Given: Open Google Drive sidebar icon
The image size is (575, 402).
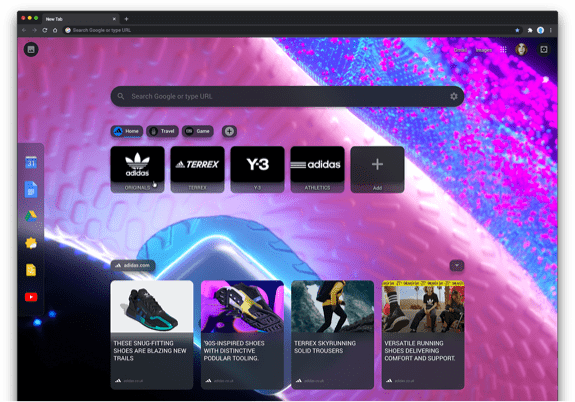Looking at the screenshot, I should (31, 216).
